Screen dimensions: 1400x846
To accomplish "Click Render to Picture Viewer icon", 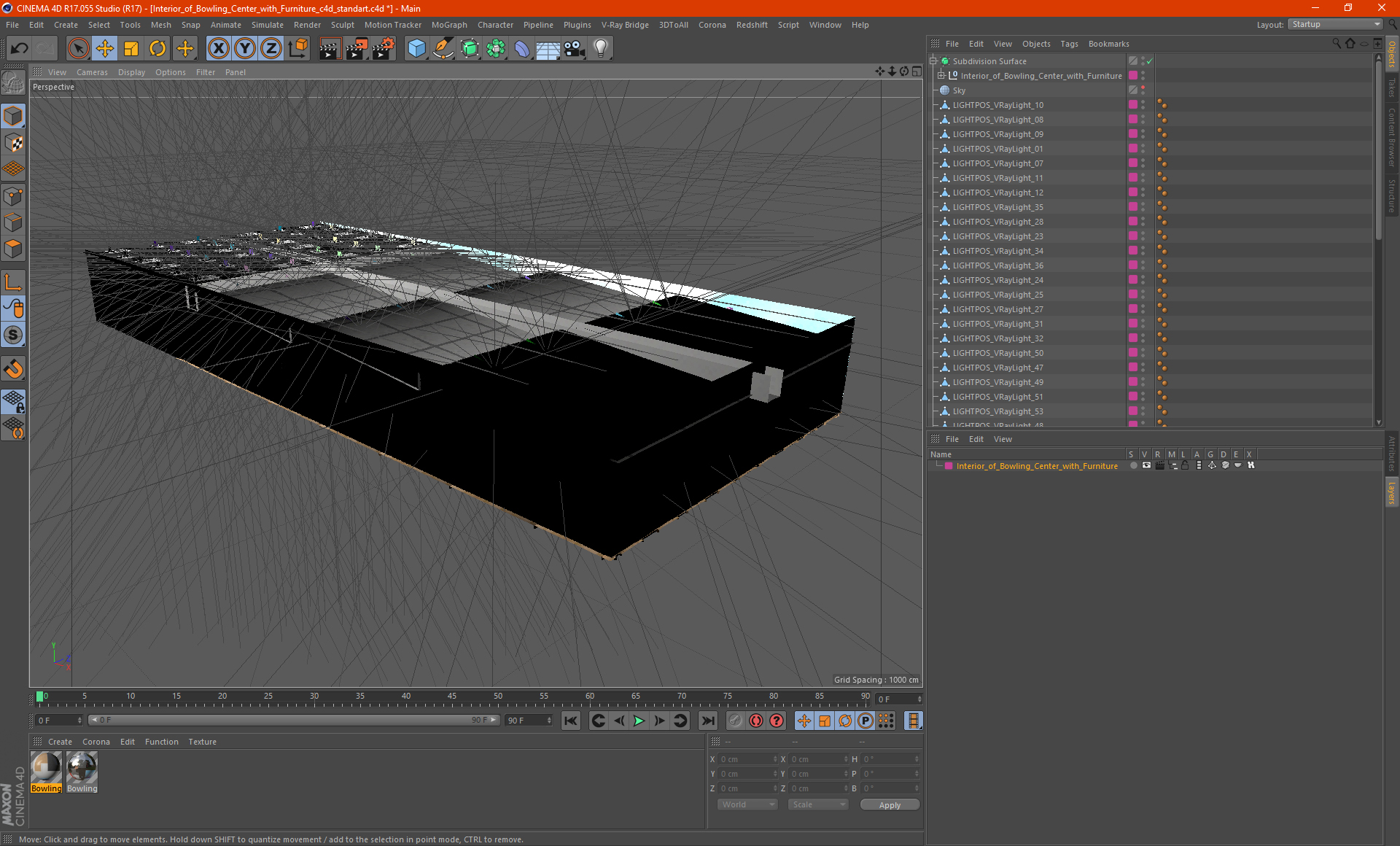I will pos(357,49).
